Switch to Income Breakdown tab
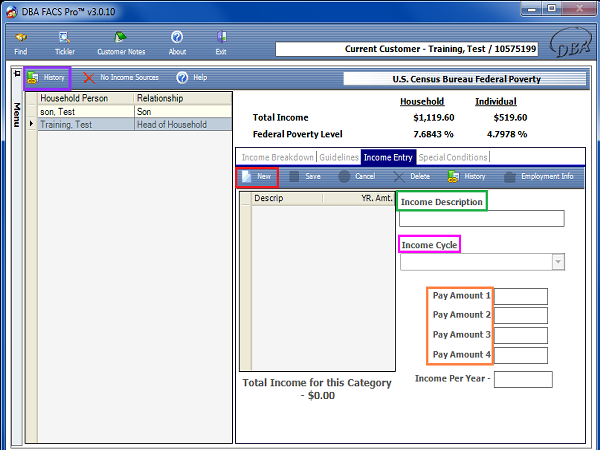The width and height of the screenshot is (600, 450). click(x=277, y=157)
